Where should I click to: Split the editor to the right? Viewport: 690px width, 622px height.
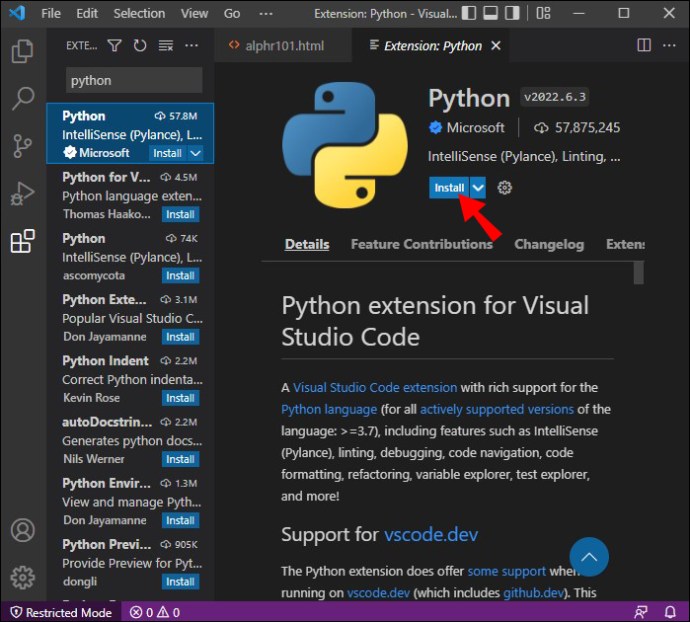coord(644,45)
